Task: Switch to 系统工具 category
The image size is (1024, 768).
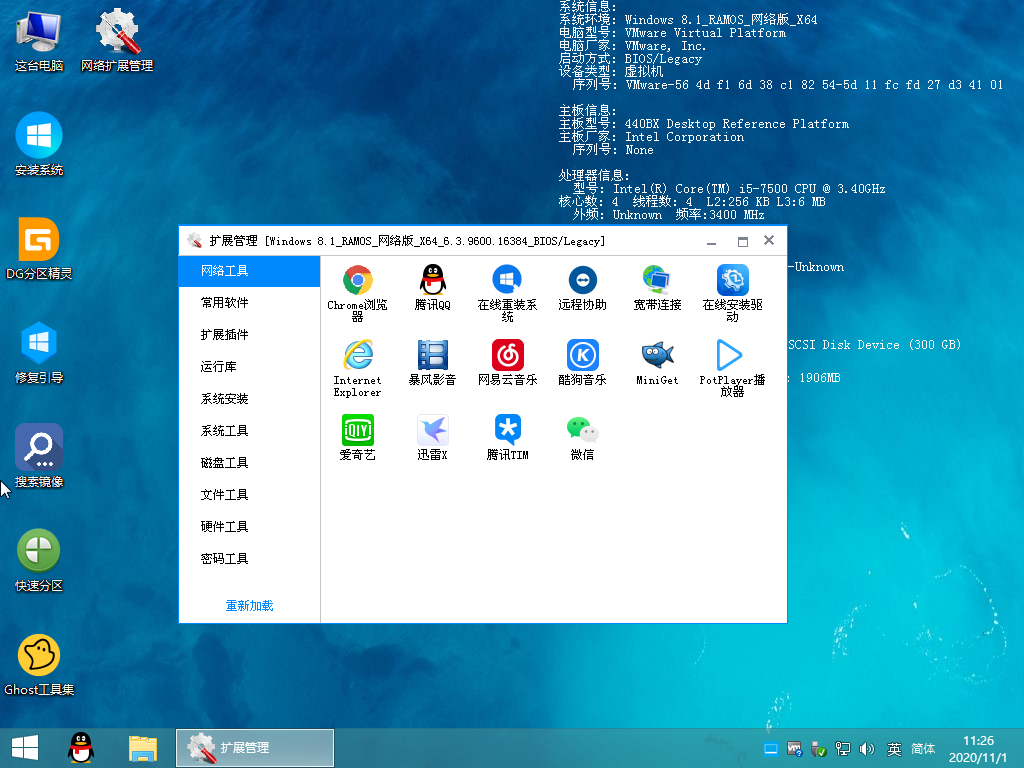Action: click(249, 430)
